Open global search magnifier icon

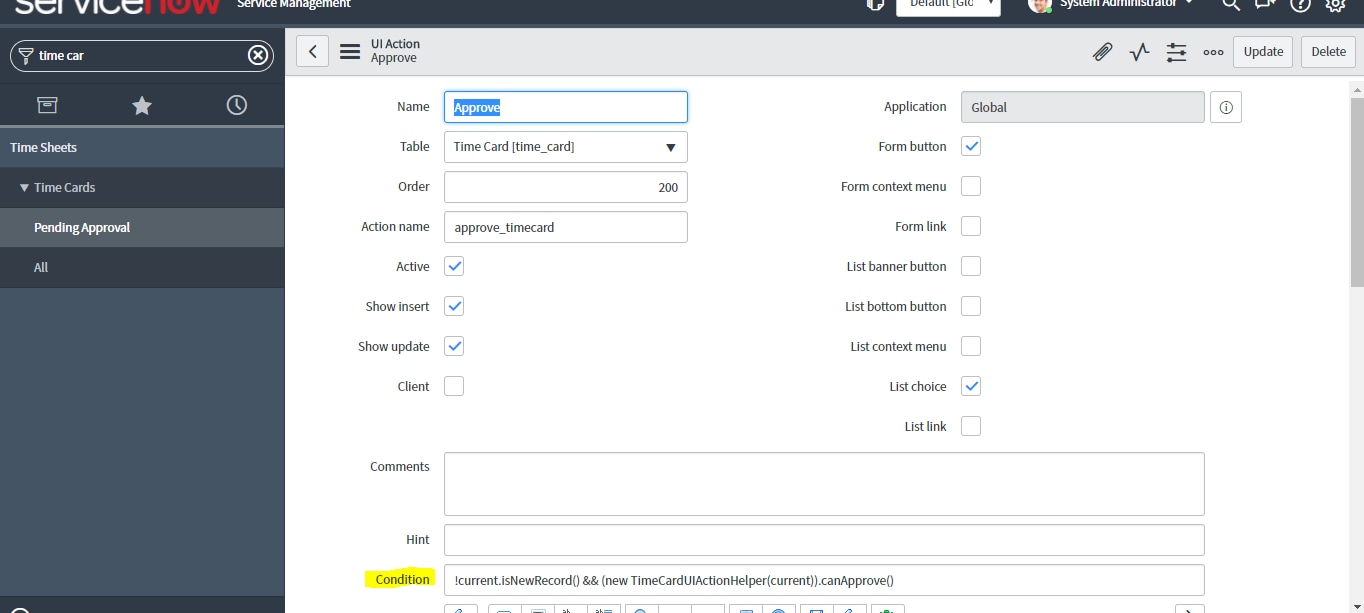(1231, 4)
